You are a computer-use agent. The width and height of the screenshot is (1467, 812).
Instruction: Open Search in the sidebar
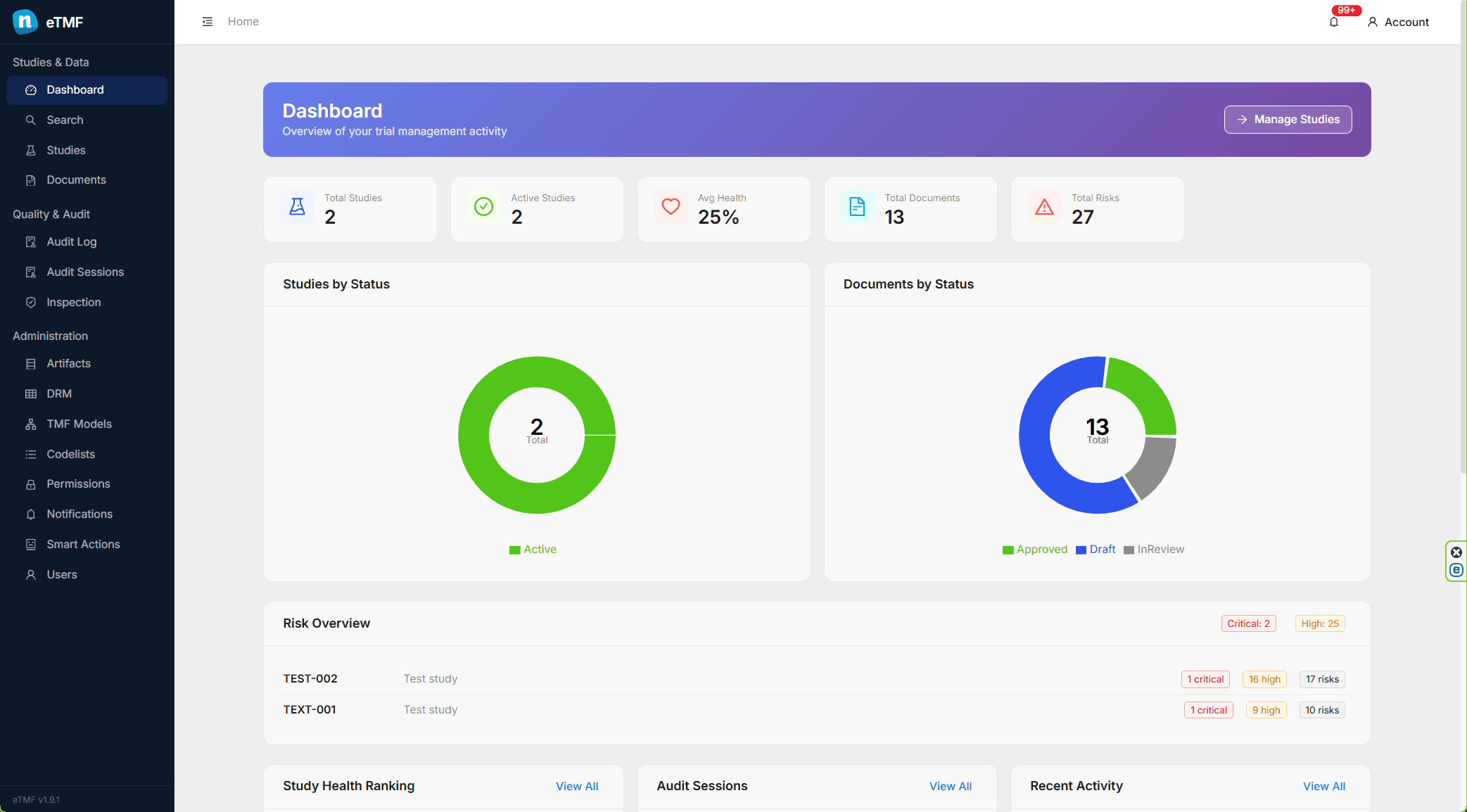click(x=87, y=120)
